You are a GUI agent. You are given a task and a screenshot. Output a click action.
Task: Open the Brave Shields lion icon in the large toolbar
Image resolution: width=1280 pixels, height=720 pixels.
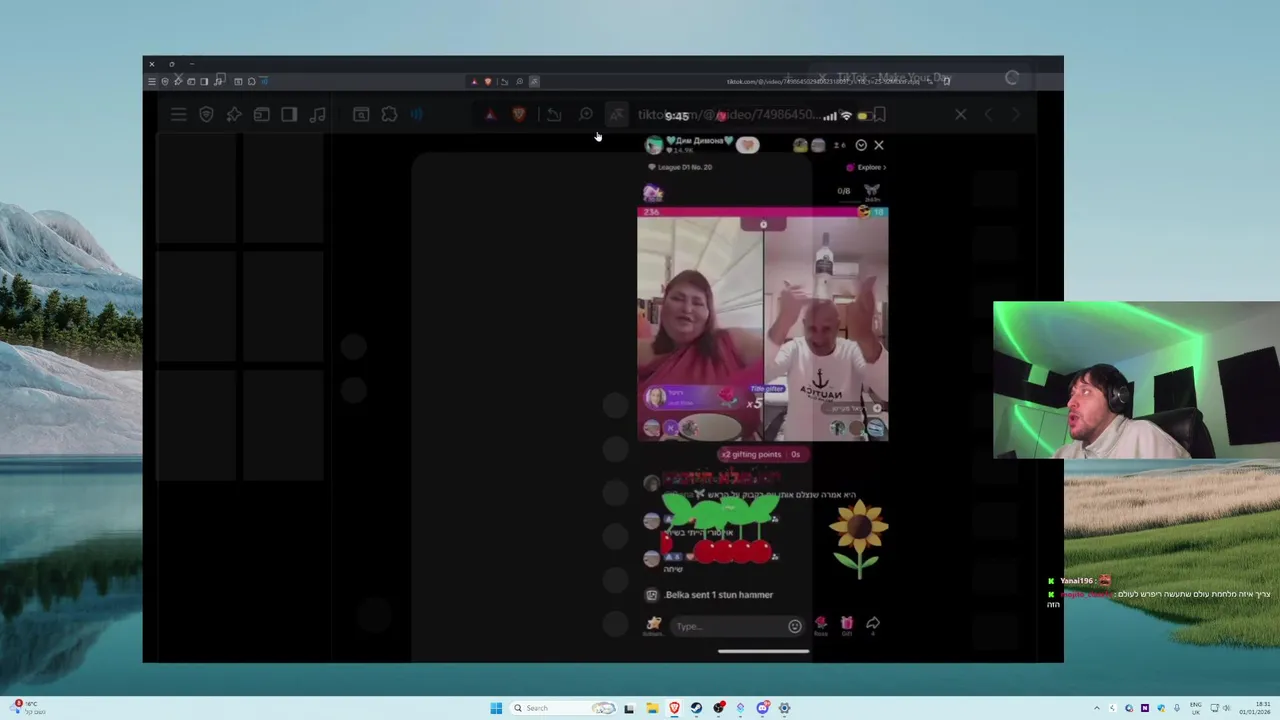[519, 115]
